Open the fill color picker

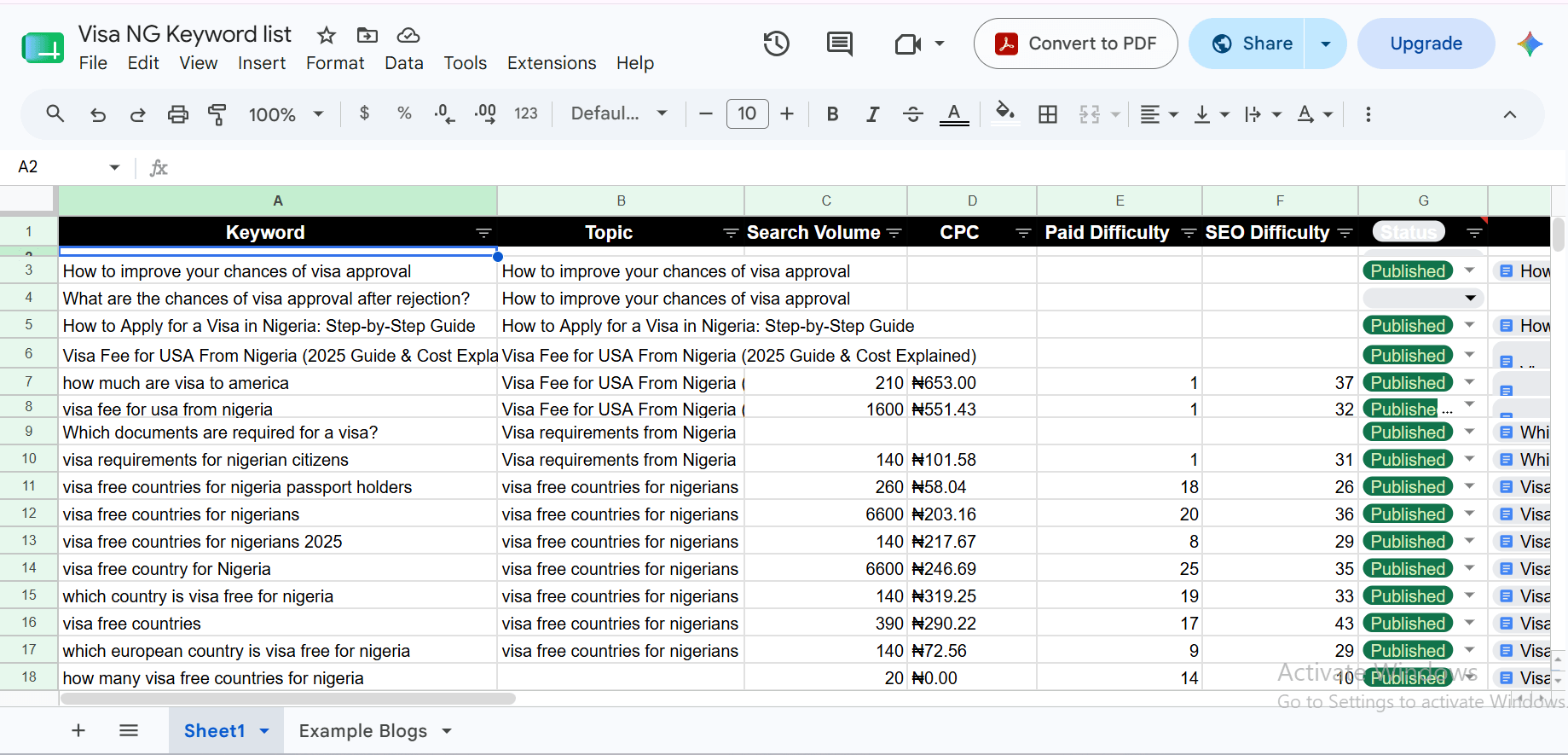click(x=1005, y=113)
